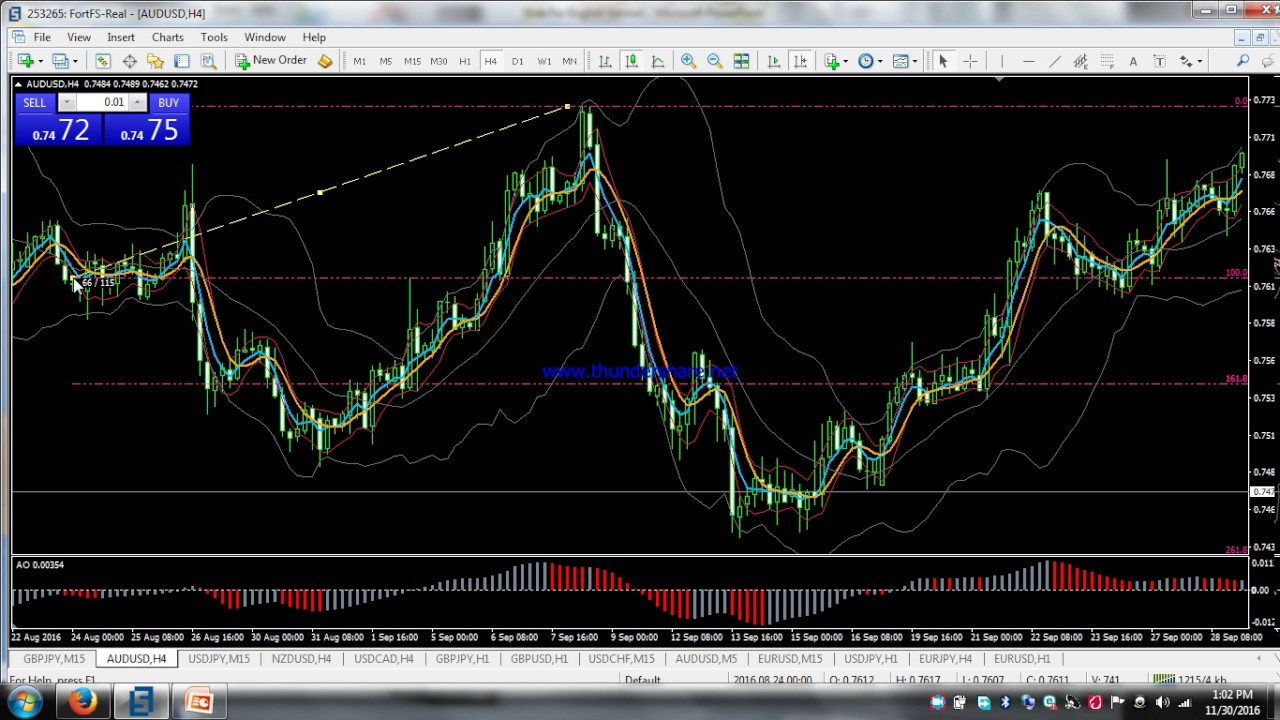Image resolution: width=1280 pixels, height=720 pixels.
Task: Zoom out of the chart
Action: pyautogui.click(x=715, y=61)
